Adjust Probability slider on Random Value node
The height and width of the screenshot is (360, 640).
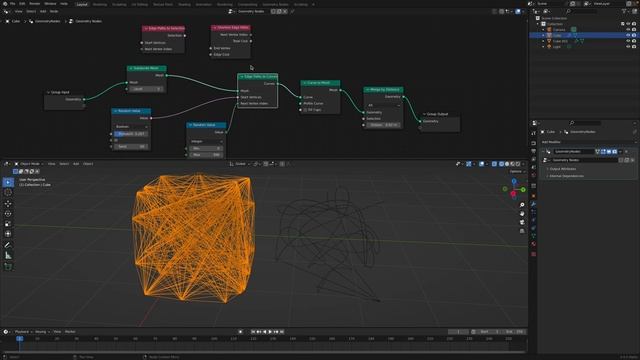[131, 134]
